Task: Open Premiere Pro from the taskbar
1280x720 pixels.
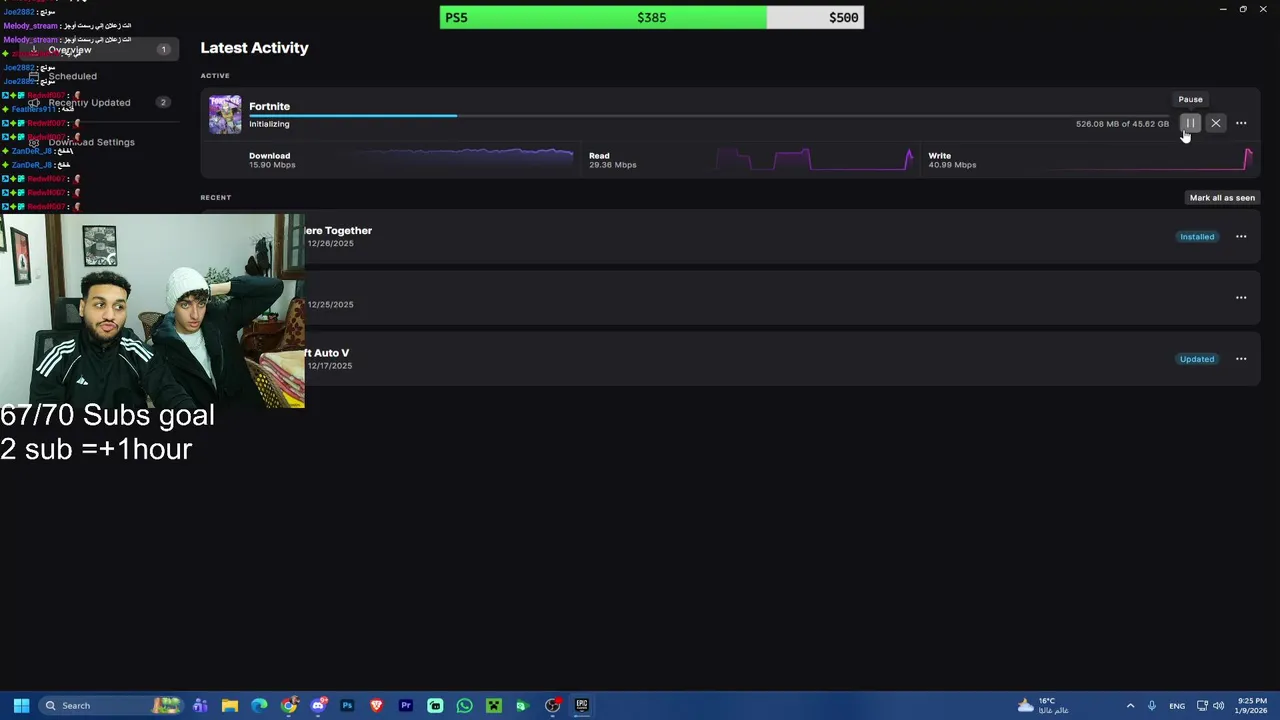Action: pos(406,705)
